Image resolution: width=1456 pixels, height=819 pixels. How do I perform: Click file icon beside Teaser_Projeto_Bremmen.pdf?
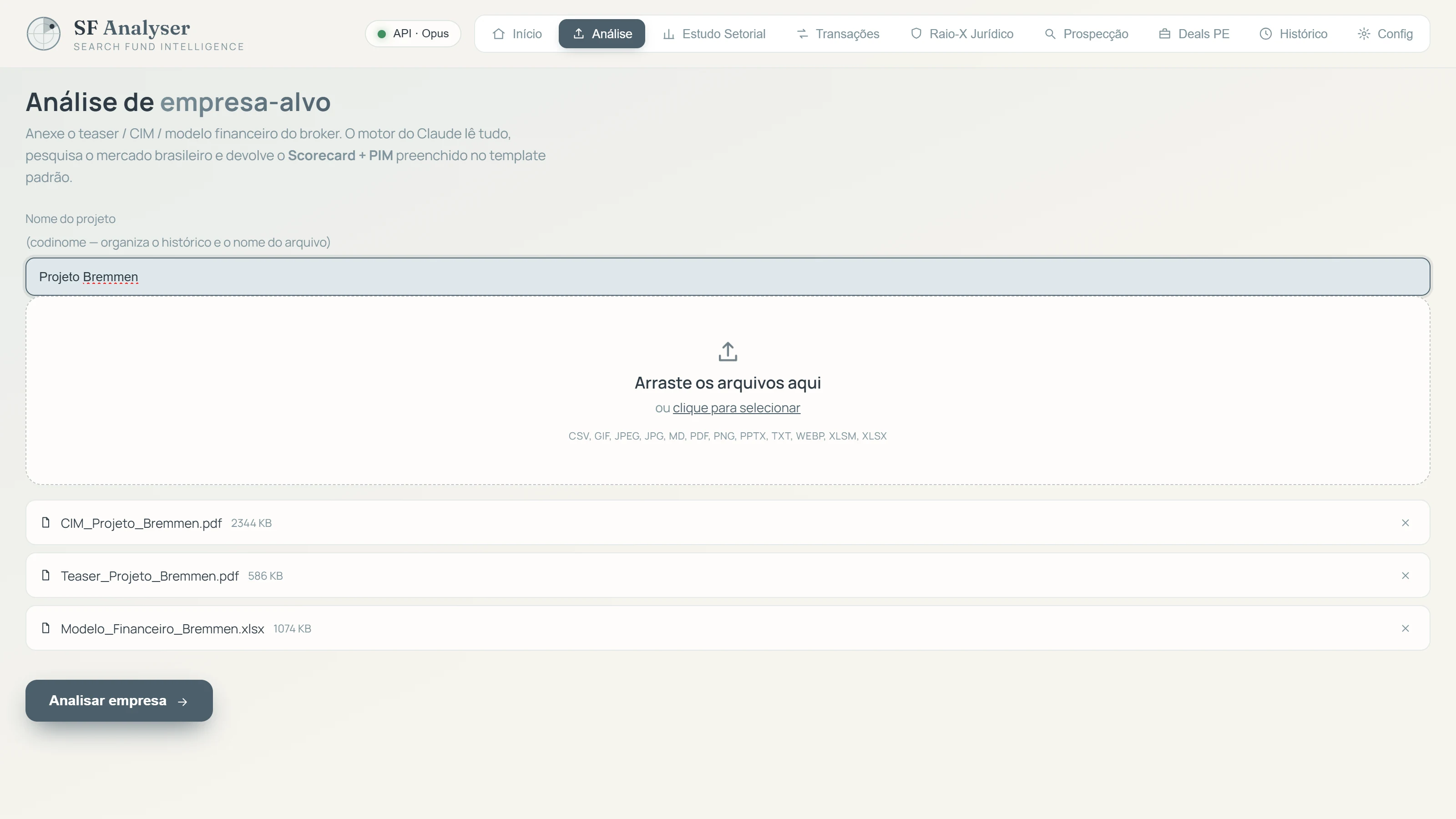[46, 576]
